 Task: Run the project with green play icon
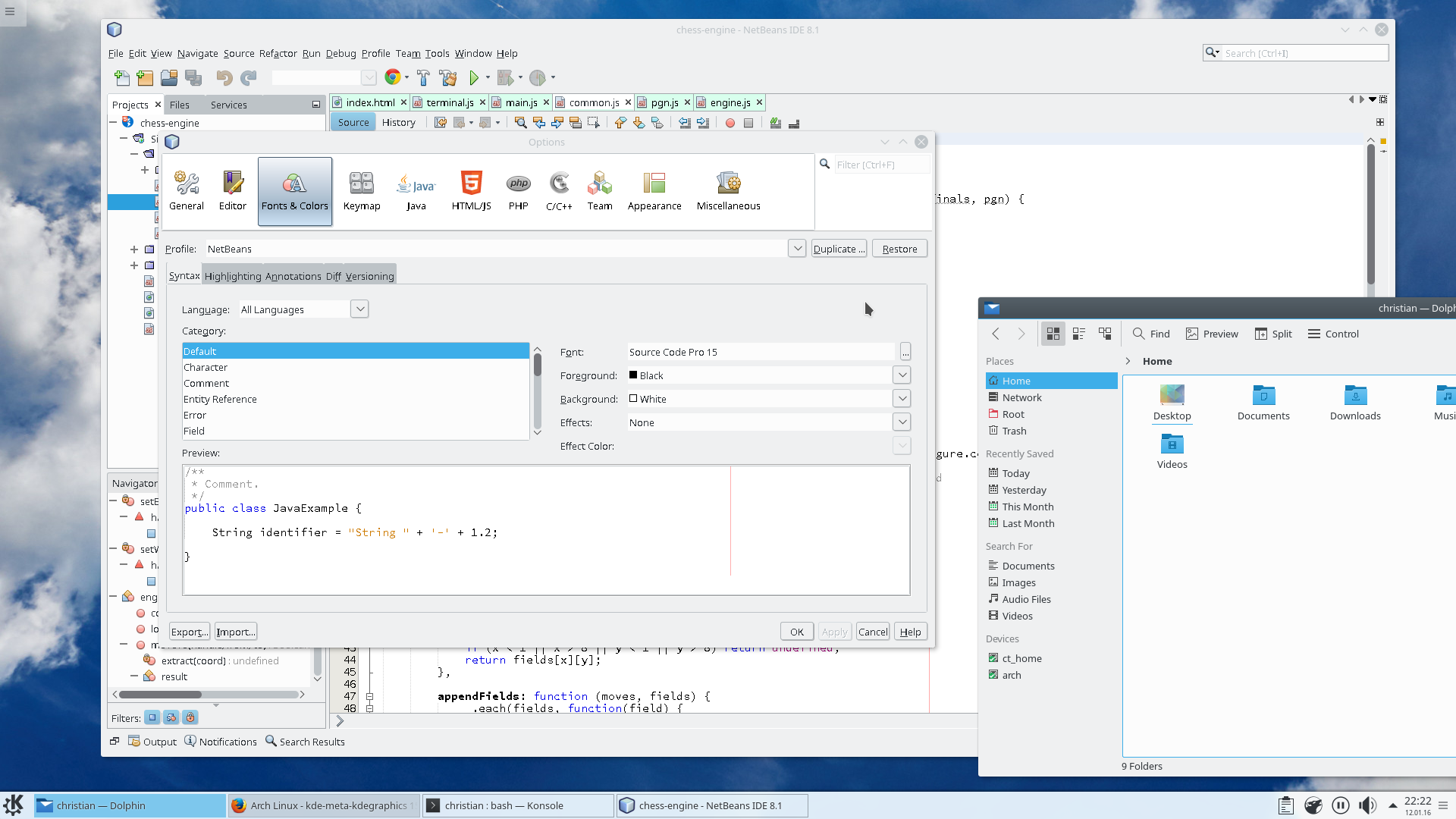tap(474, 77)
